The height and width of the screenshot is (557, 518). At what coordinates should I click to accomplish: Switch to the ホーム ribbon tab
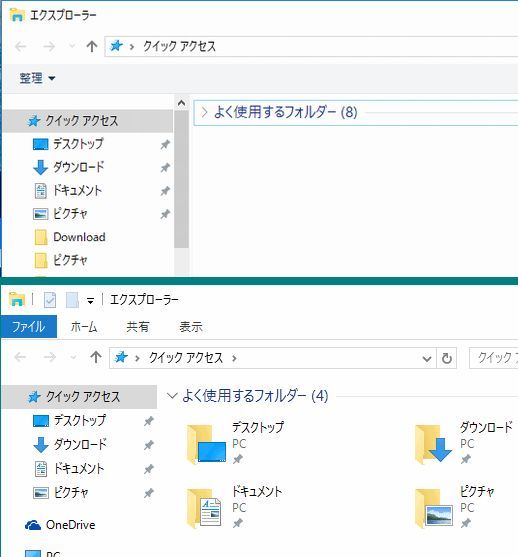click(84, 326)
